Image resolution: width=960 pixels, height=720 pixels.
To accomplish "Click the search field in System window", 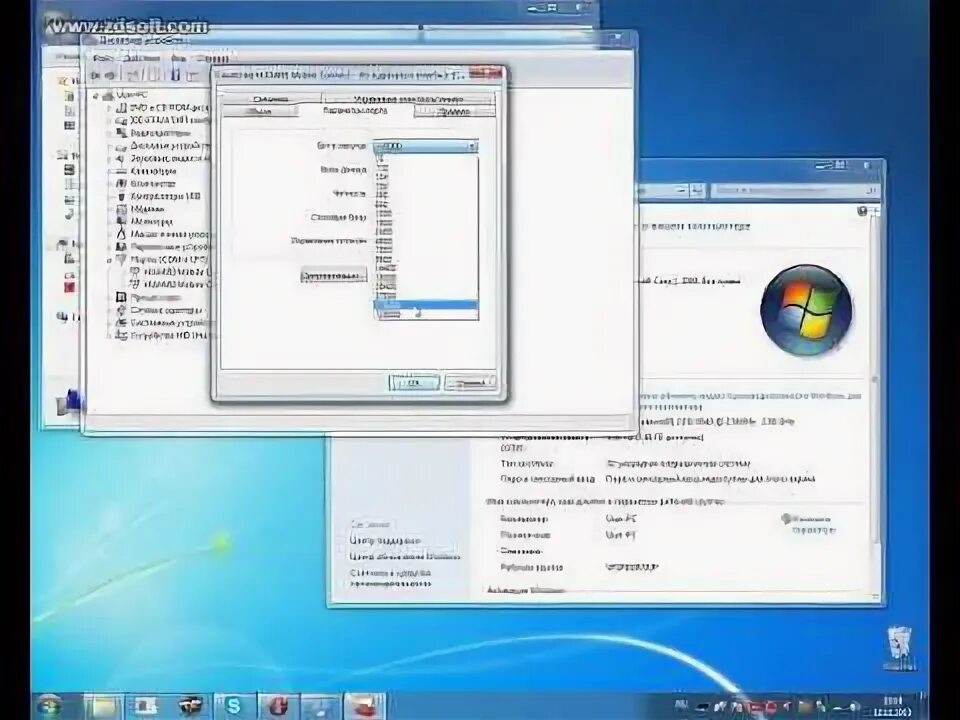I will pos(795,191).
